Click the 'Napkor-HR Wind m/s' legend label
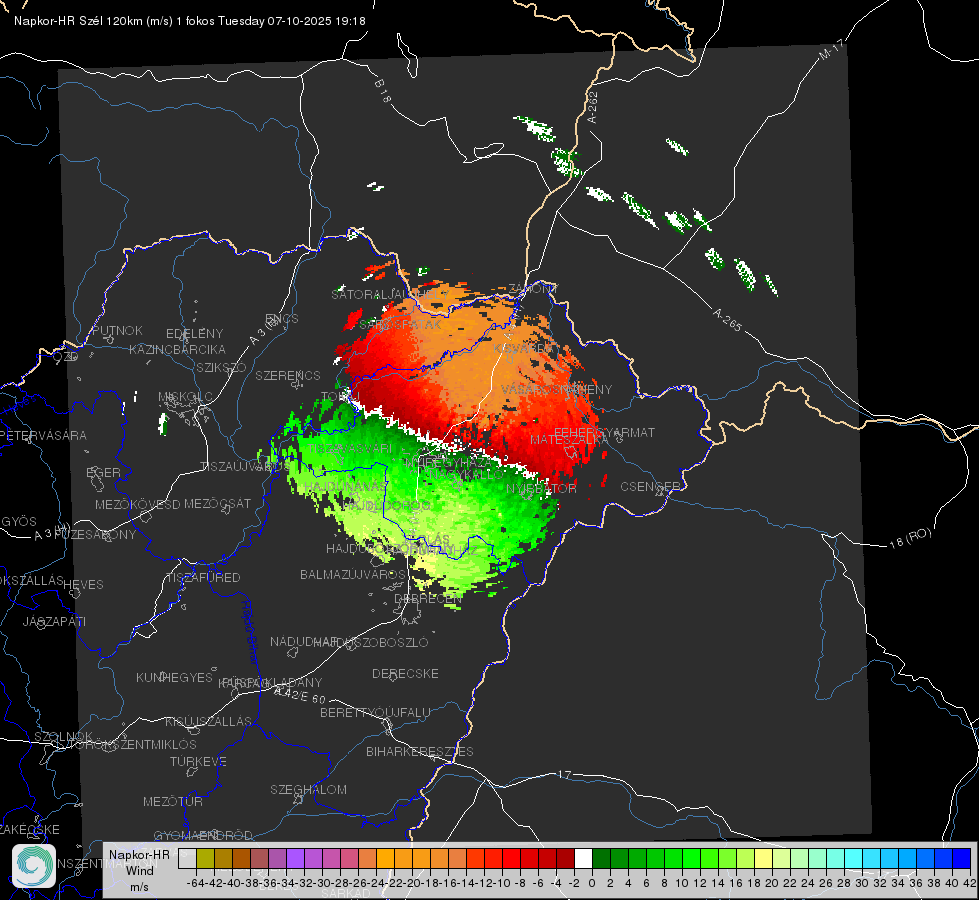Screen dimensions: 979x900 tap(139, 870)
